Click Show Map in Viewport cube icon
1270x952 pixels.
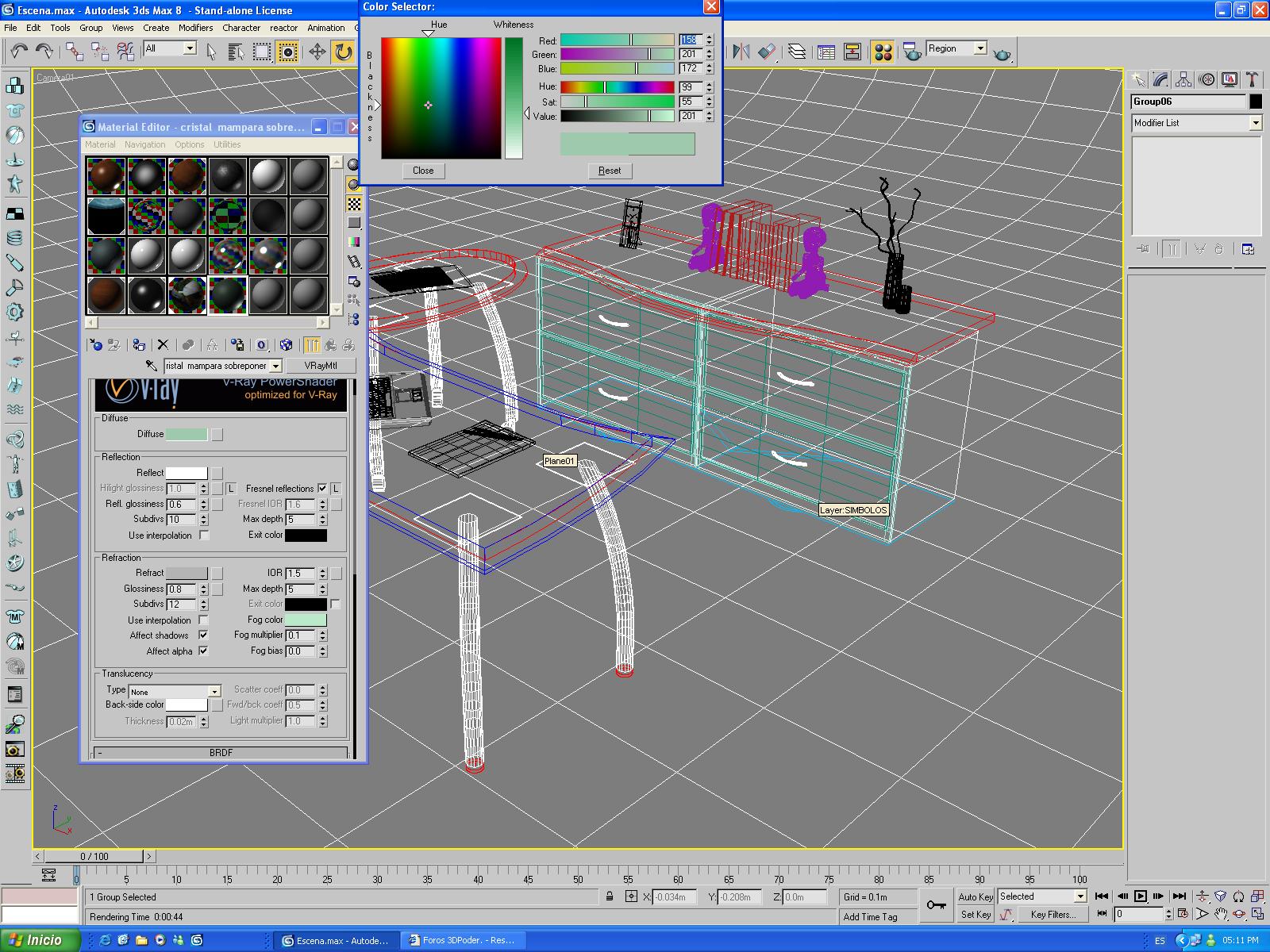(x=287, y=345)
